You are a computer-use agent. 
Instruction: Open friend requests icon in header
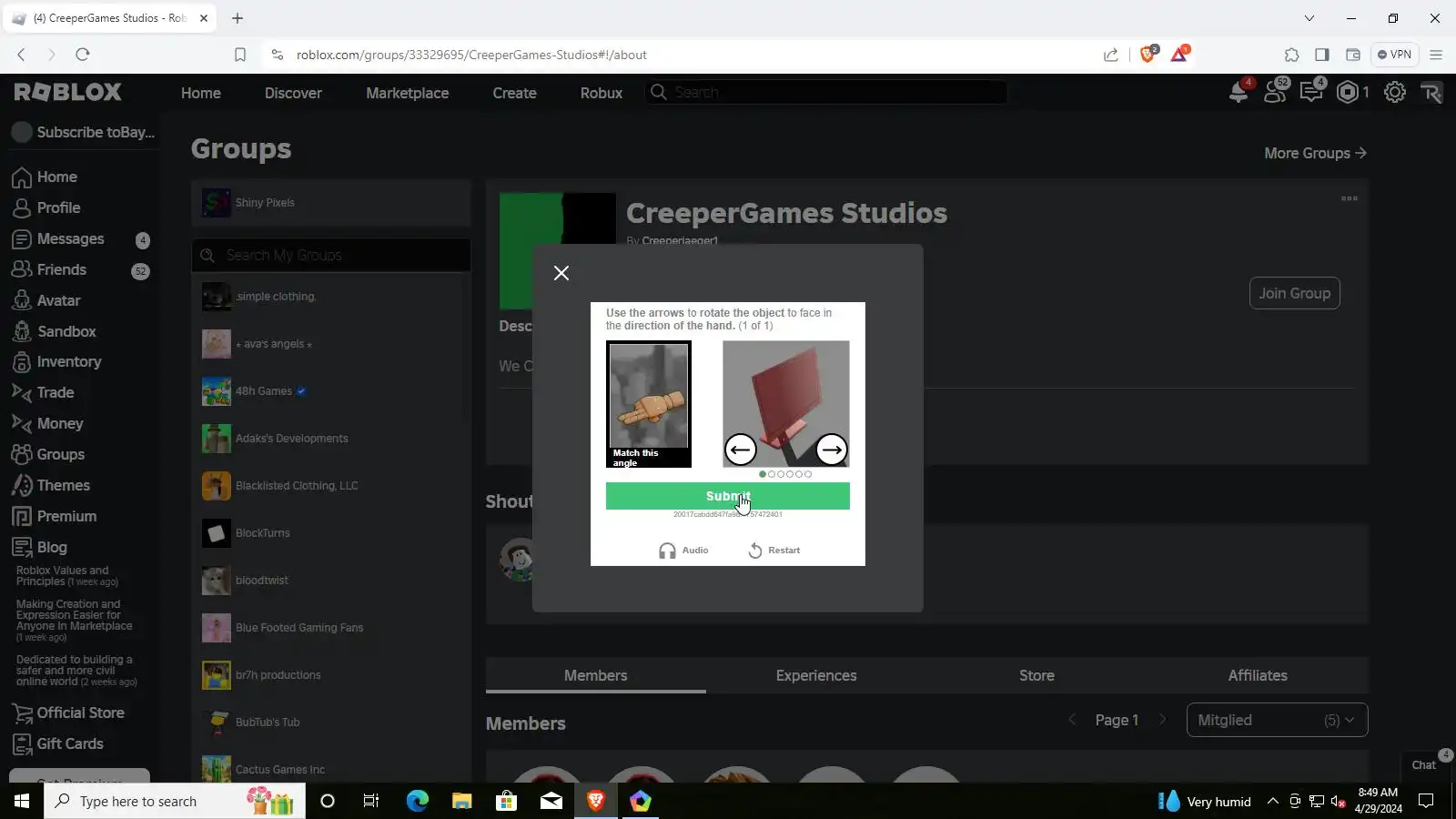1275,92
